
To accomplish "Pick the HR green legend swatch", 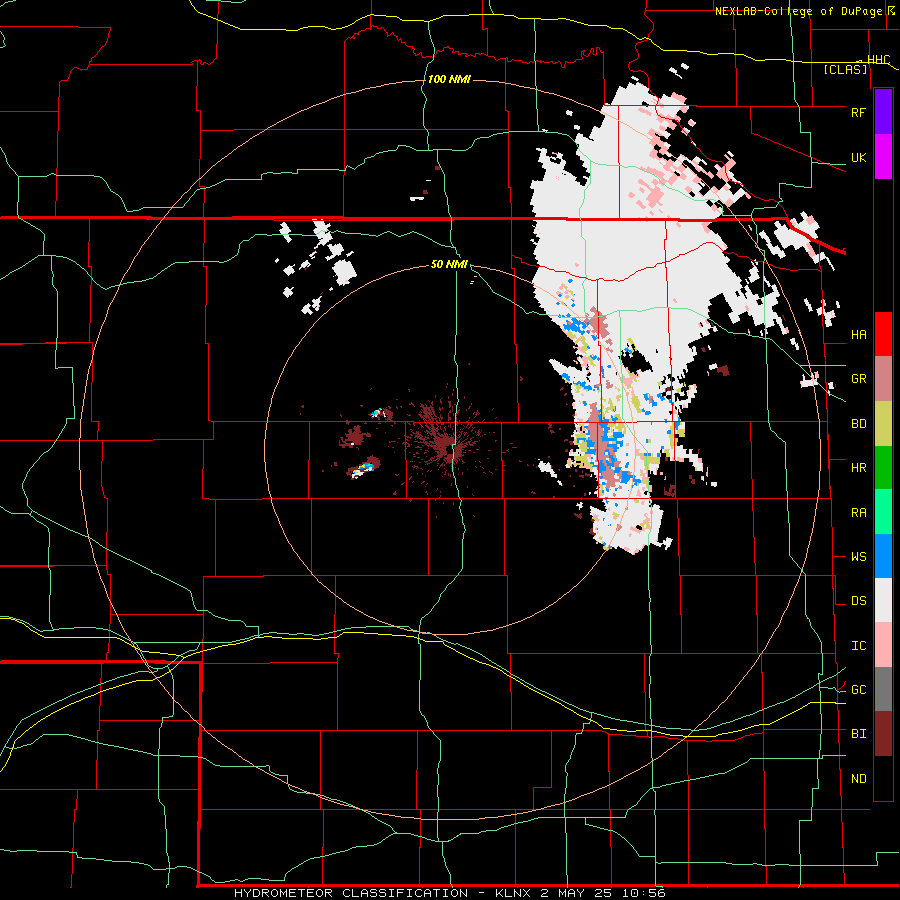I will click(x=883, y=467).
